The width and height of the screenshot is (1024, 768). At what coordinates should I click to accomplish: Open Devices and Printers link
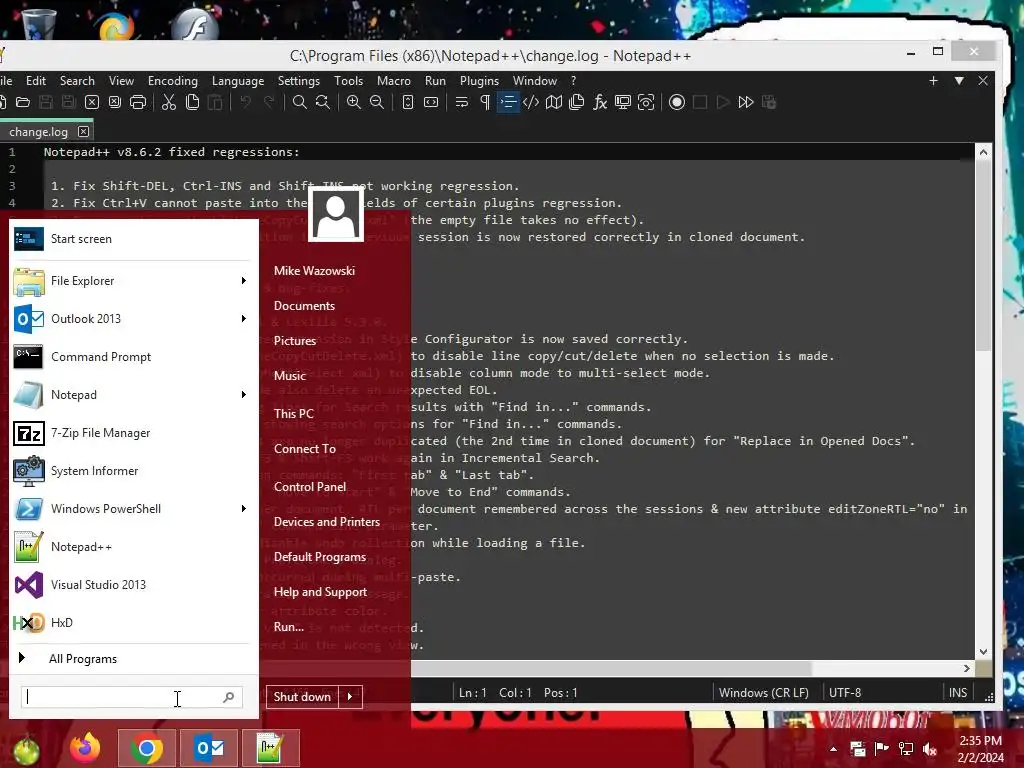[327, 522]
